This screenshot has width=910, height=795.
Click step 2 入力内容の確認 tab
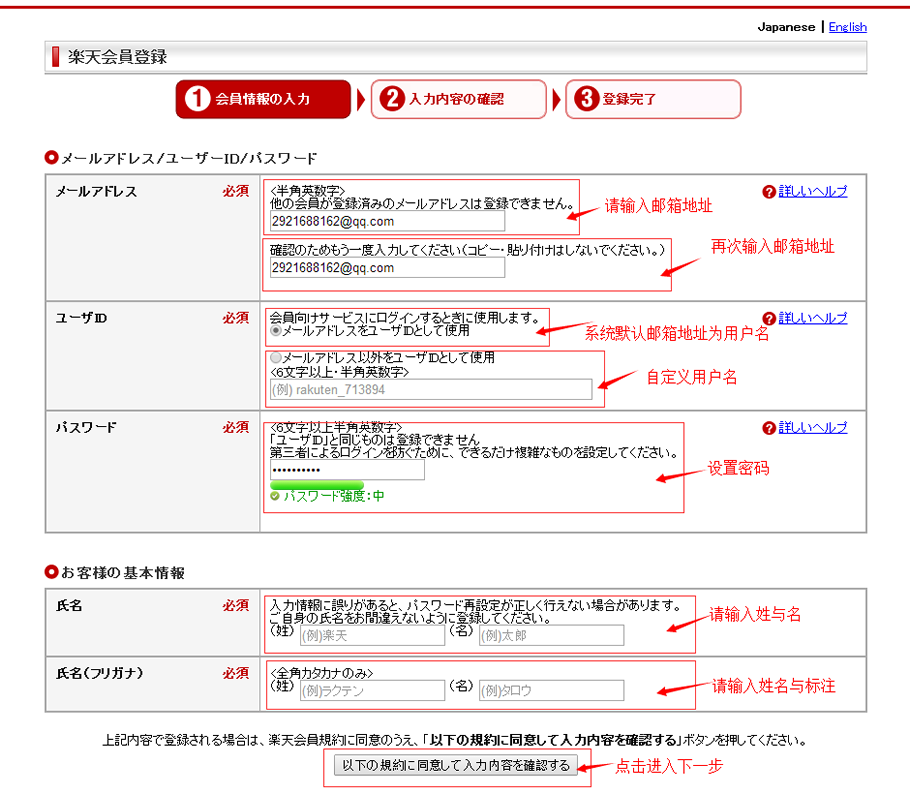click(458, 100)
